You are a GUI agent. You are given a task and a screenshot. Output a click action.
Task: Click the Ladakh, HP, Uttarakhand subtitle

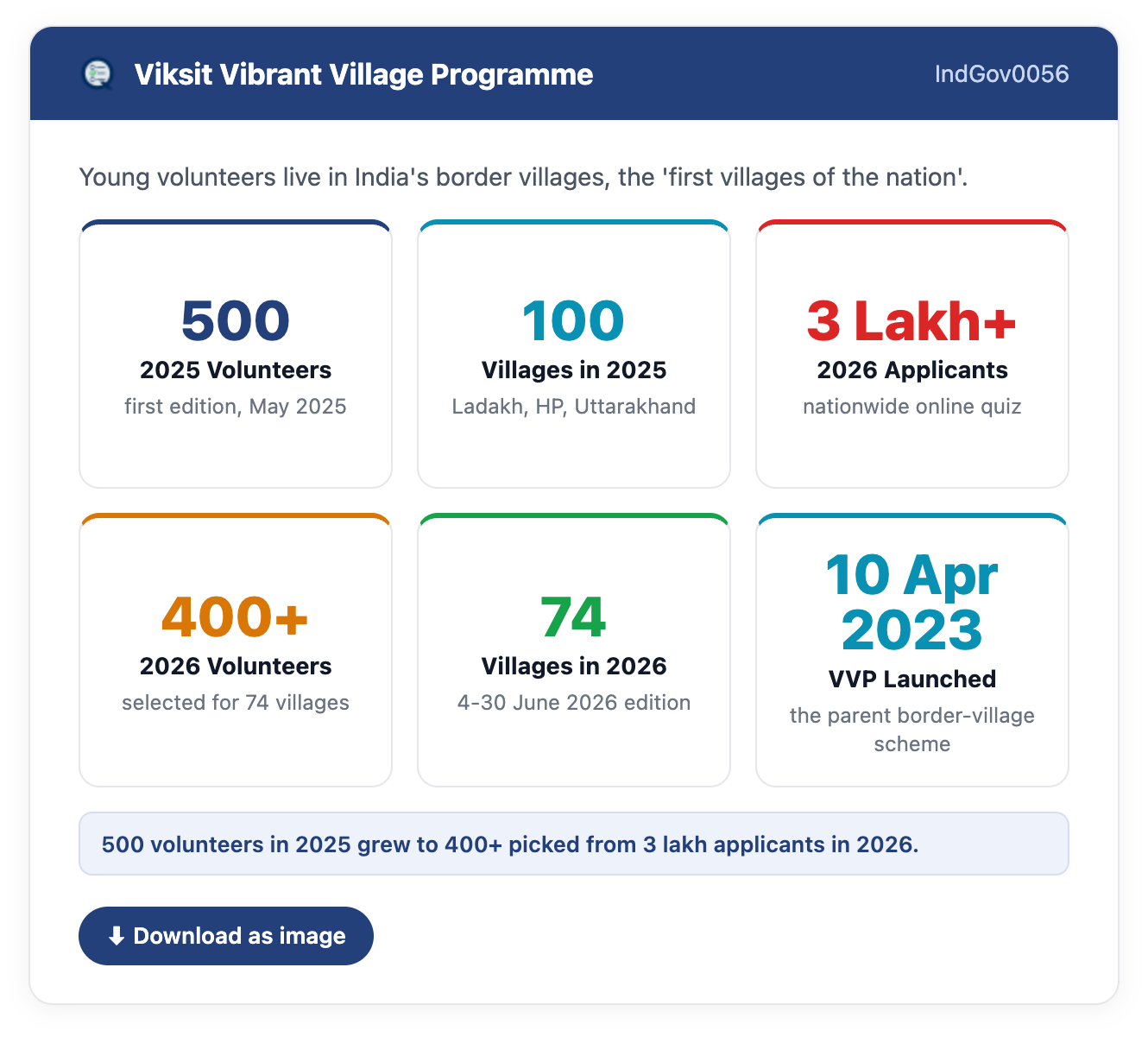[574, 407]
